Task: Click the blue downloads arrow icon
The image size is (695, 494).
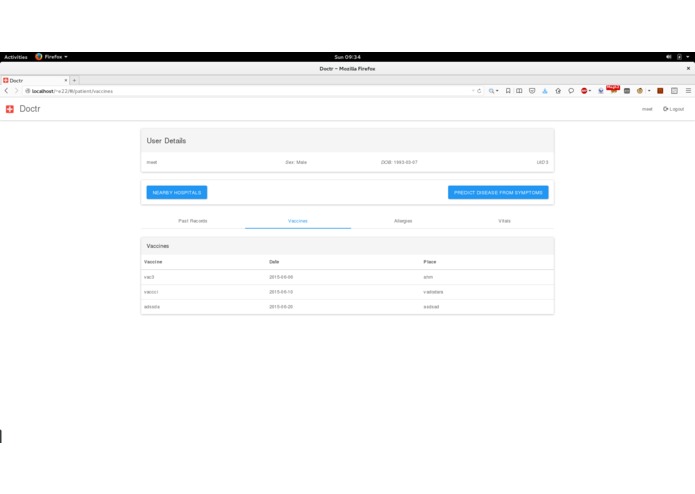Action: (x=545, y=91)
